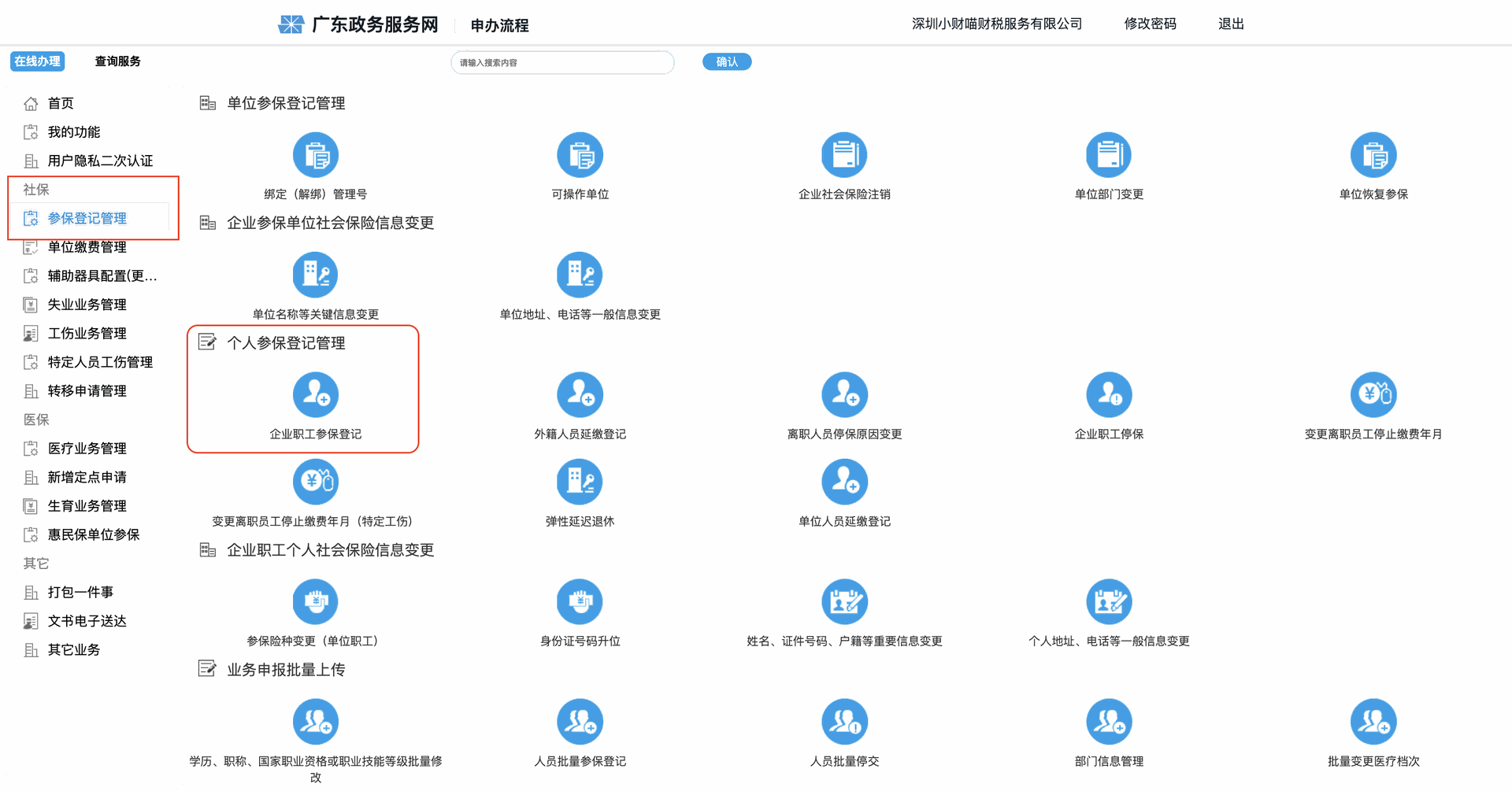Open the 企业职工参保登记 icon

(315, 394)
